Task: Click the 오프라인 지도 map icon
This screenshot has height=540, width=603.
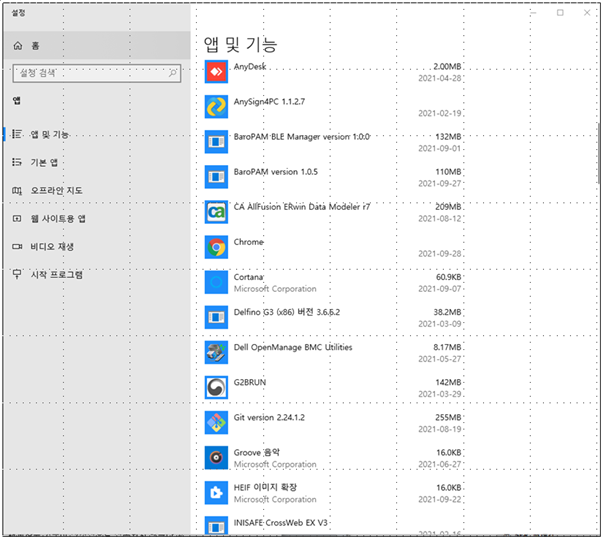Action: click(17, 190)
